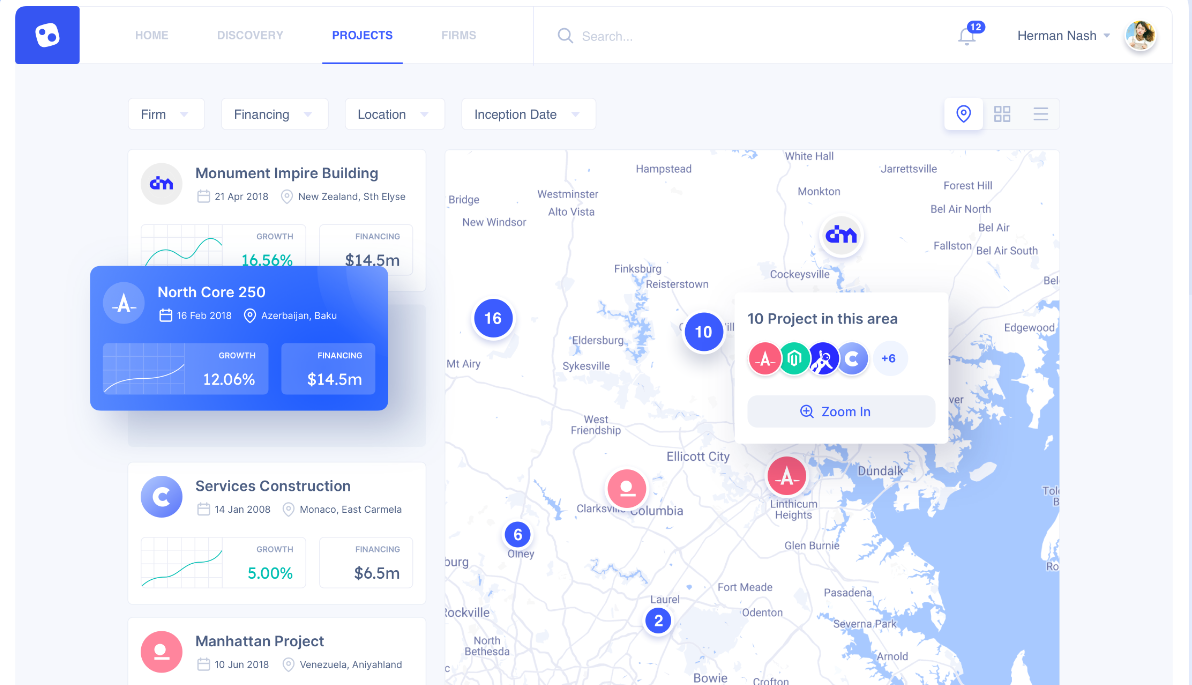Click the 16.56% growth value
The image size is (1192, 685).
click(267, 260)
